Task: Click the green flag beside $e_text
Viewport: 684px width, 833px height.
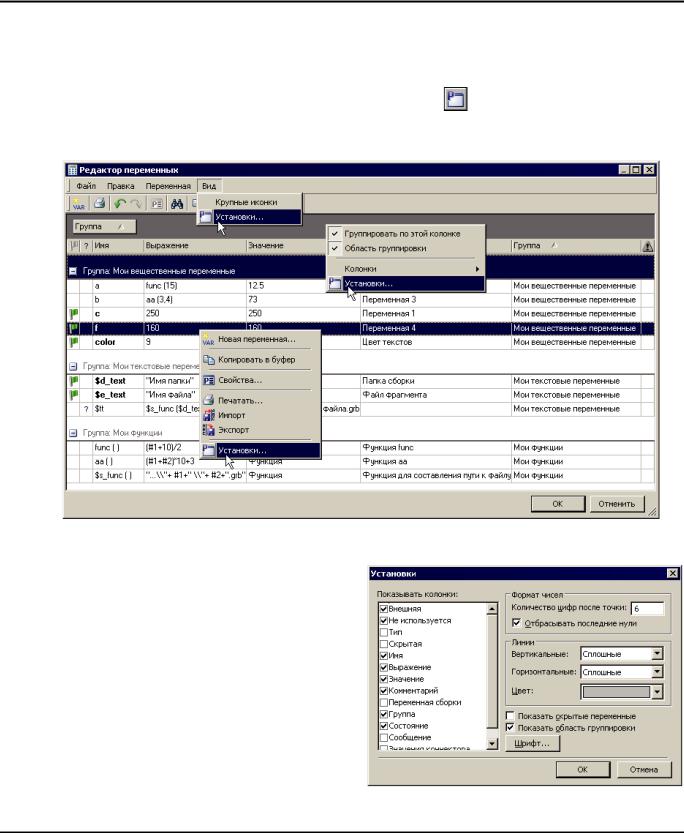Action: coord(74,395)
